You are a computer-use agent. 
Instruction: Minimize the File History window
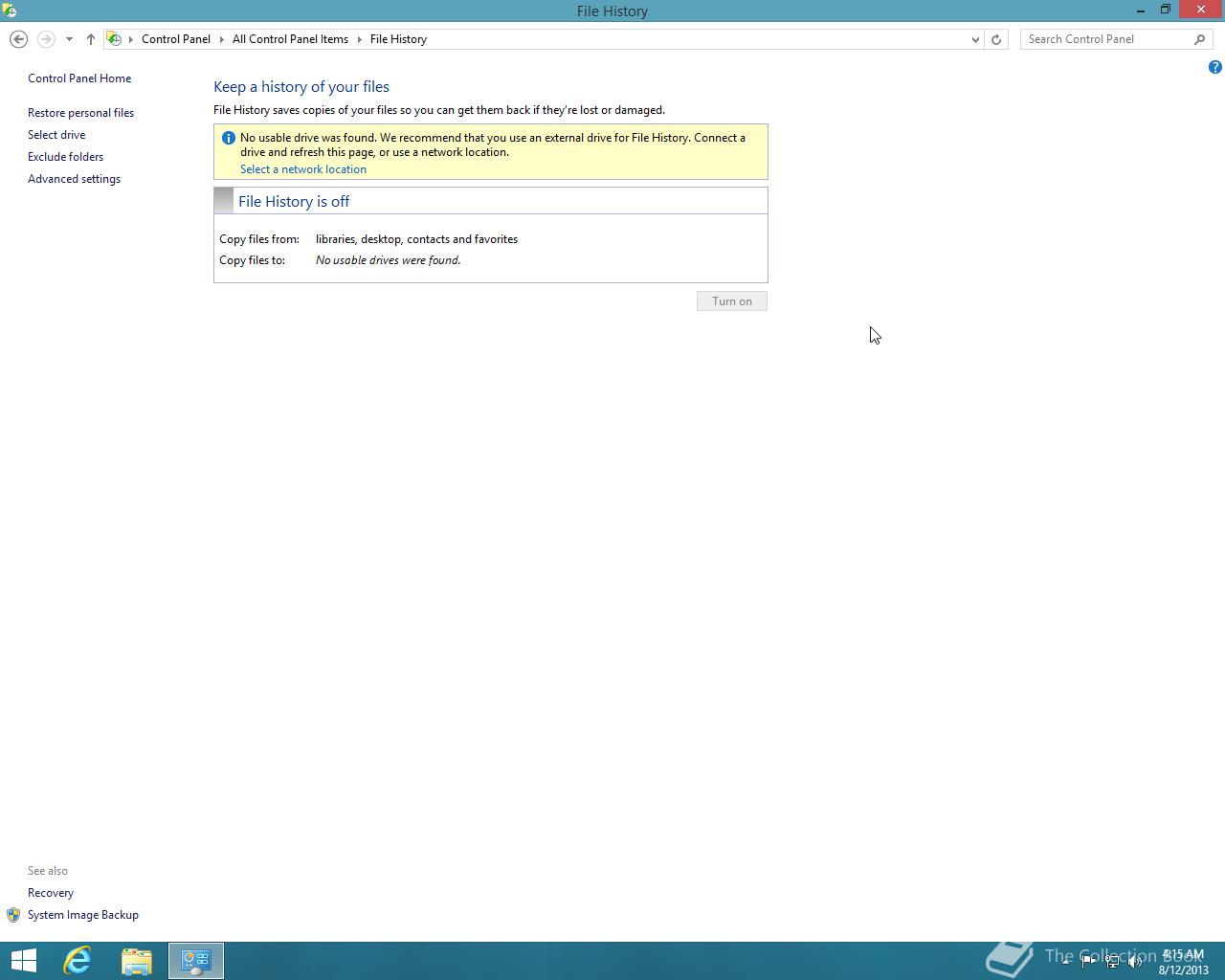(1140, 11)
